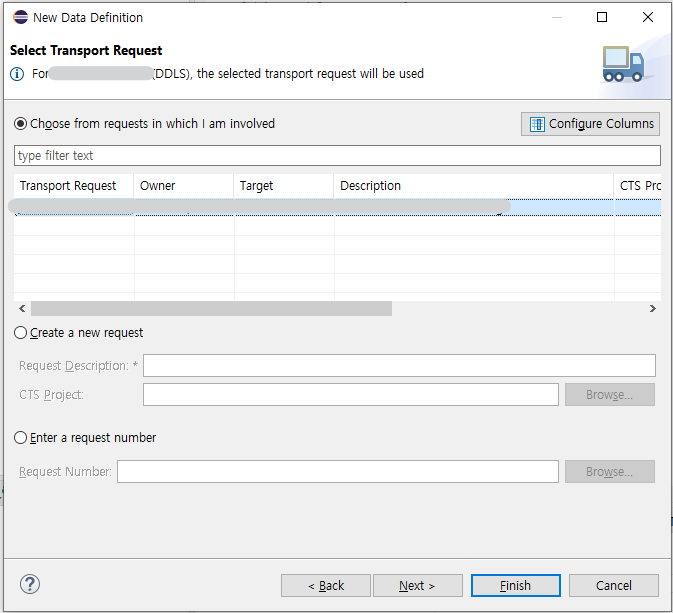The width and height of the screenshot is (673, 613).
Task: Select 'Choose from requests in which I am involved'
Action: pyautogui.click(x=21, y=124)
